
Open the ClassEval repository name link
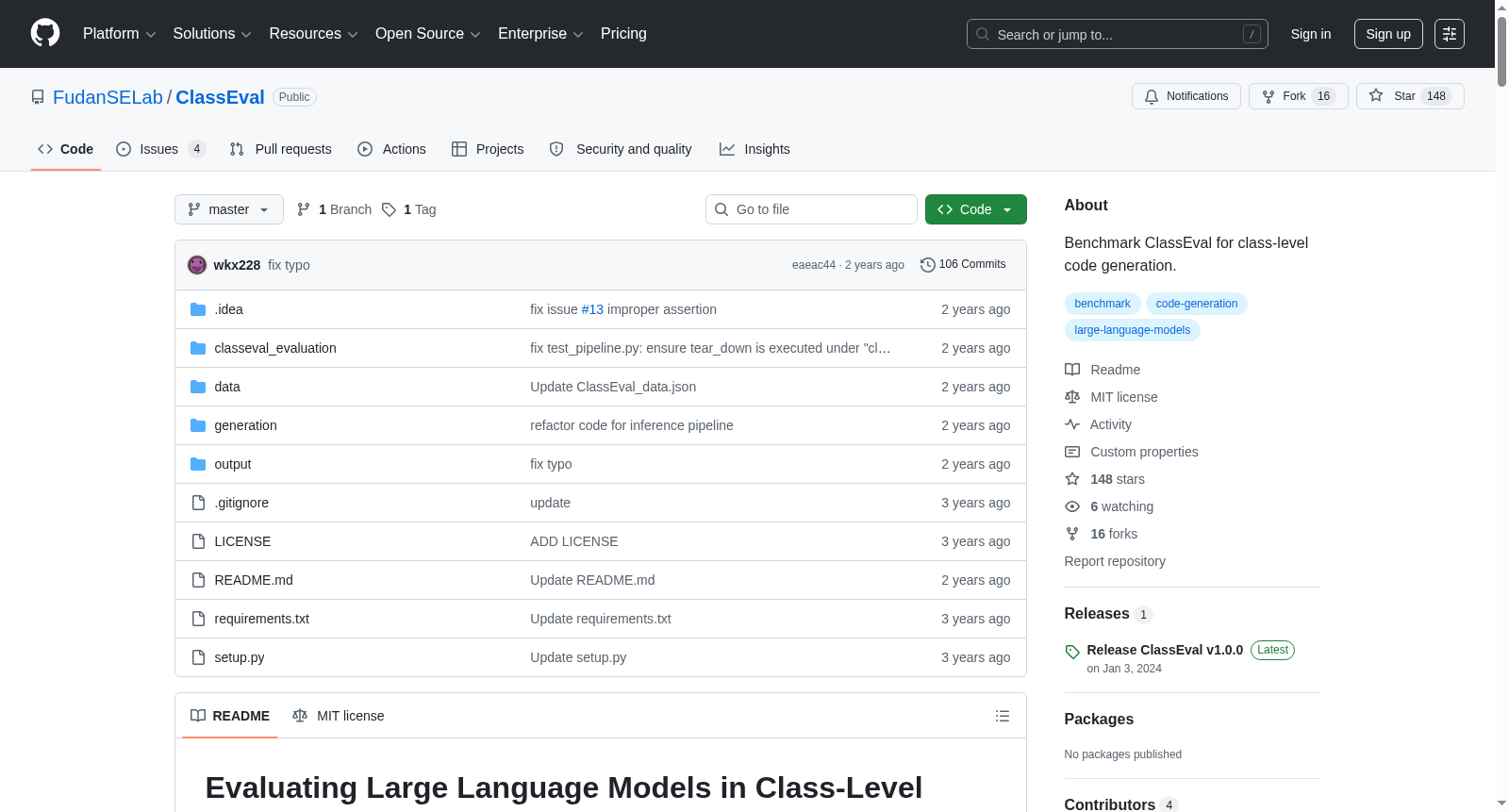click(220, 97)
